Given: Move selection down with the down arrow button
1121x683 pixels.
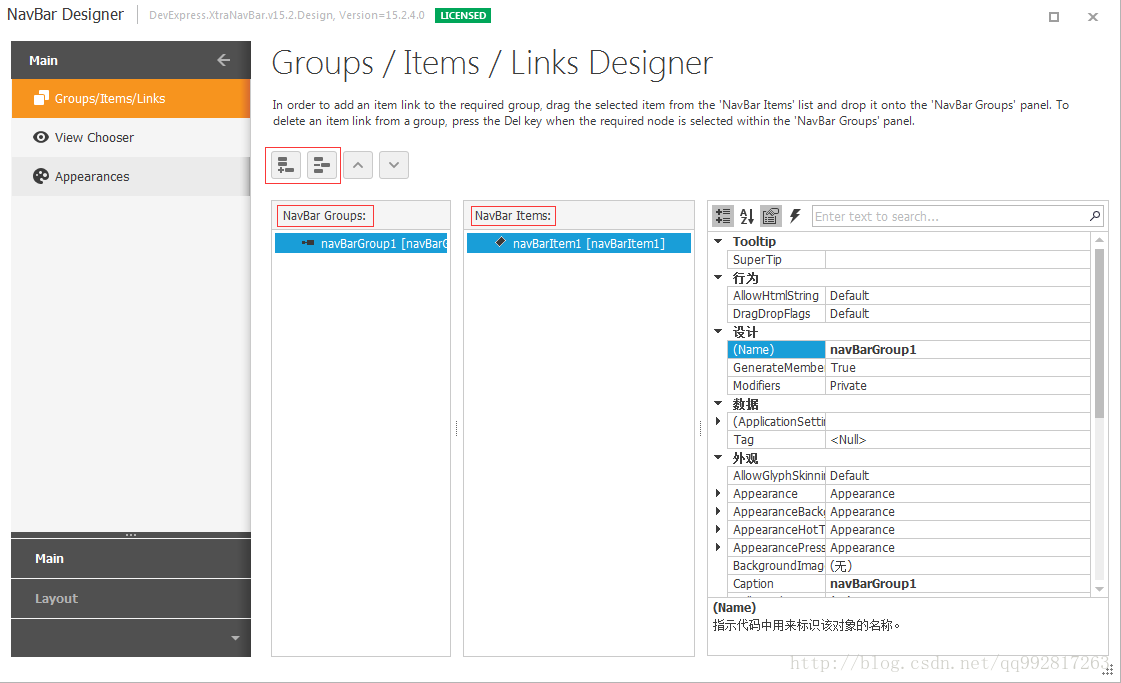Looking at the screenshot, I should pos(394,165).
